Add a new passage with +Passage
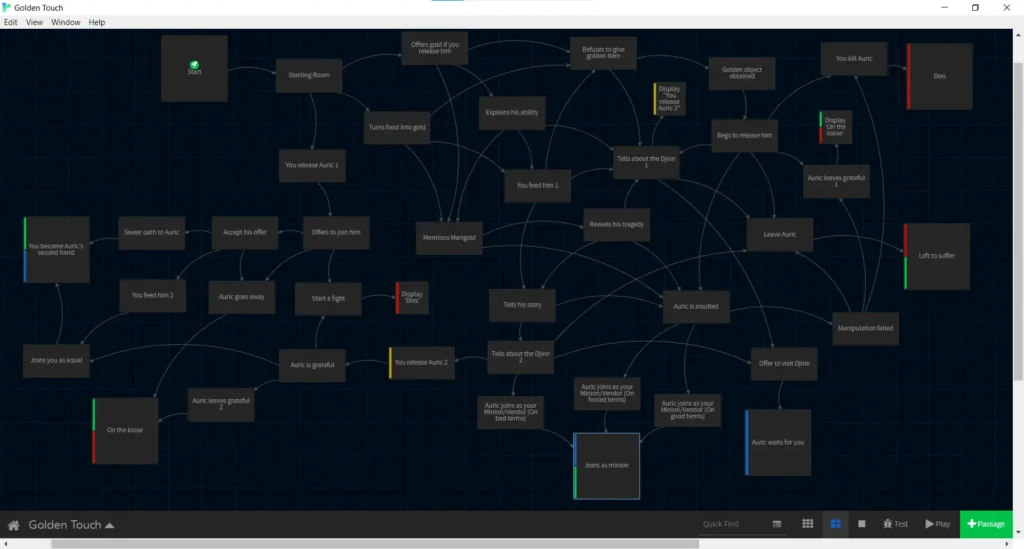 tap(986, 524)
